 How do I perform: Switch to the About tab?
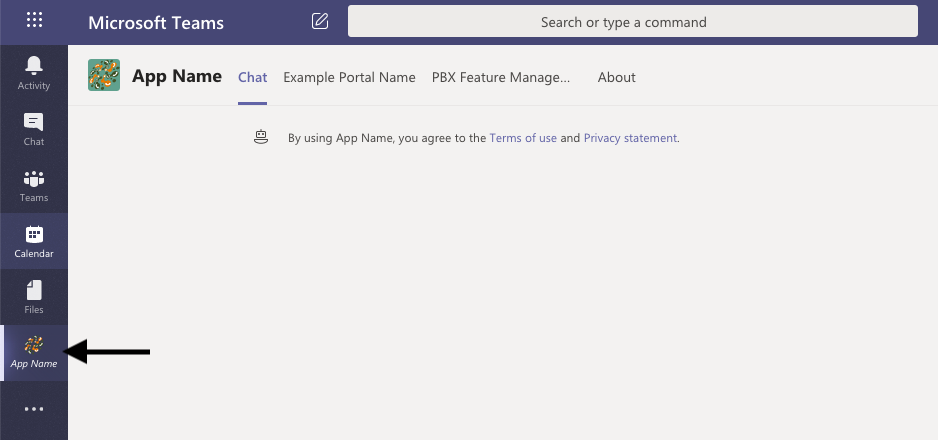point(616,77)
